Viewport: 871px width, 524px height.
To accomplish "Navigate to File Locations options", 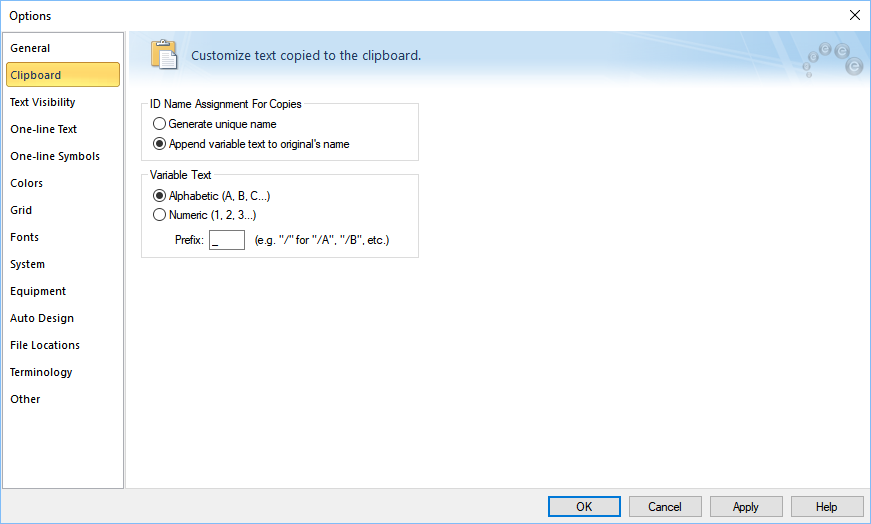I will pyautogui.click(x=45, y=345).
